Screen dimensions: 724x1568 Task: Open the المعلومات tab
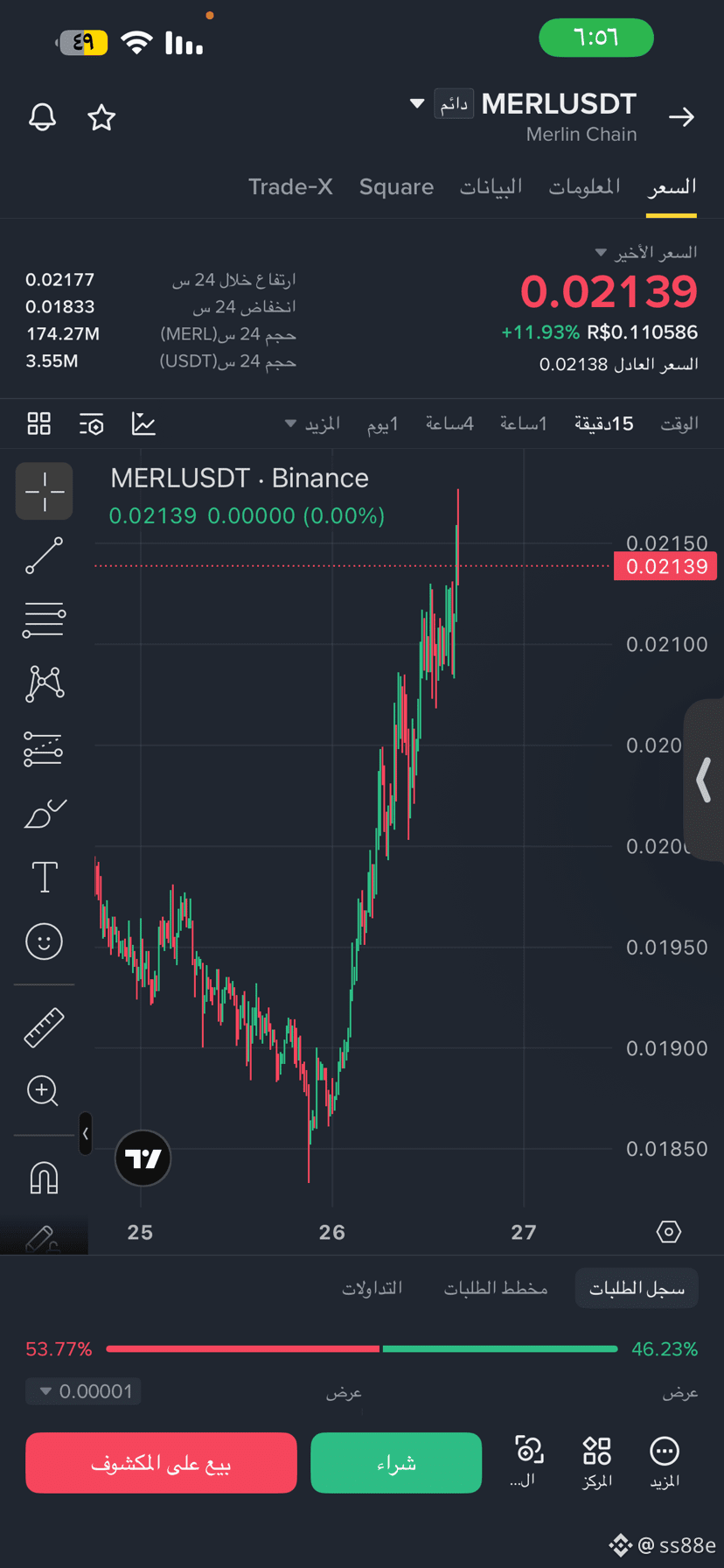point(584,186)
